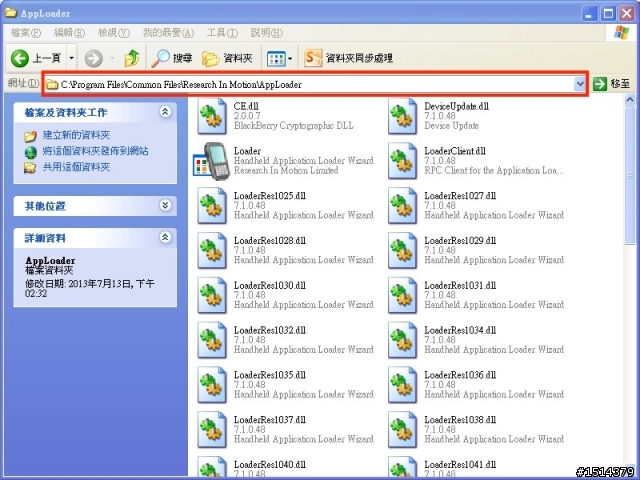640x480 pixels.
Task: Select the LoaderRes1038.dll file icon
Action: pos(402,430)
